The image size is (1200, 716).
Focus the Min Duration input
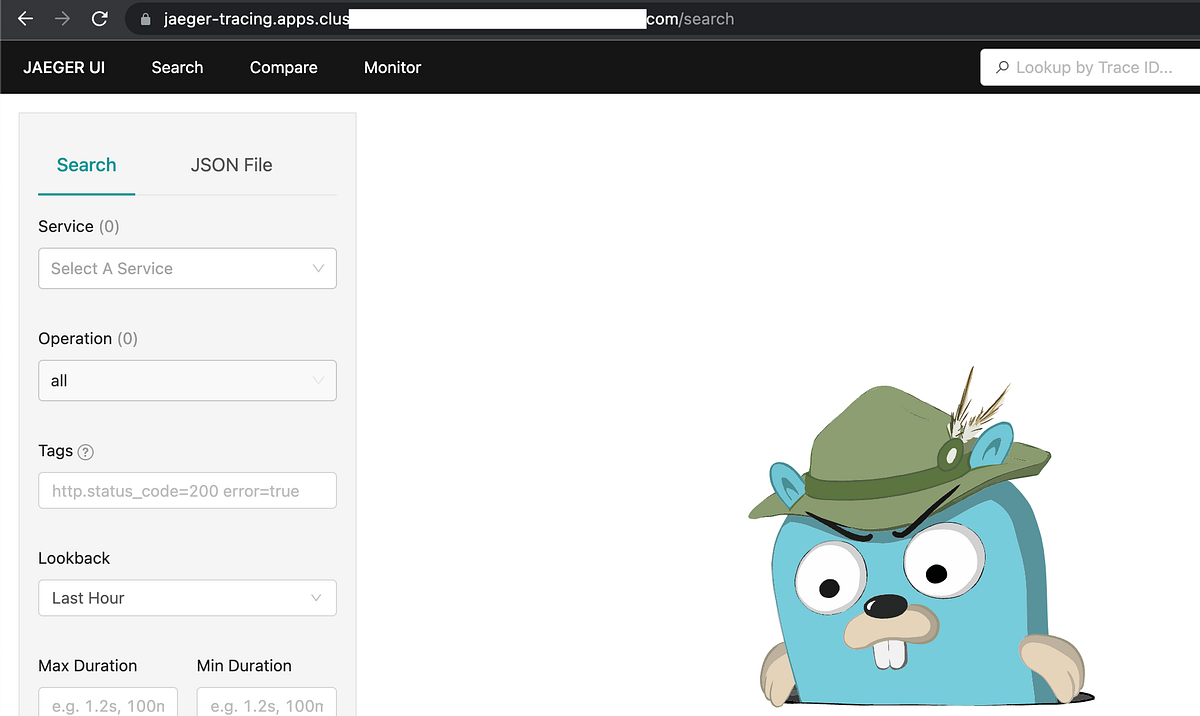pos(265,704)
